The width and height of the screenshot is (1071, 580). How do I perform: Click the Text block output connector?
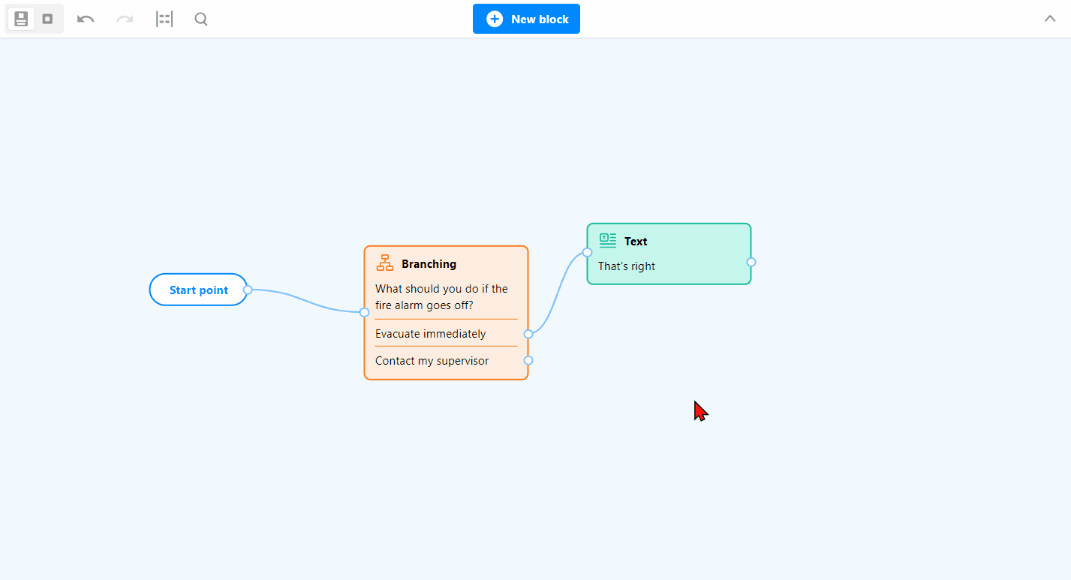[751, 262]
